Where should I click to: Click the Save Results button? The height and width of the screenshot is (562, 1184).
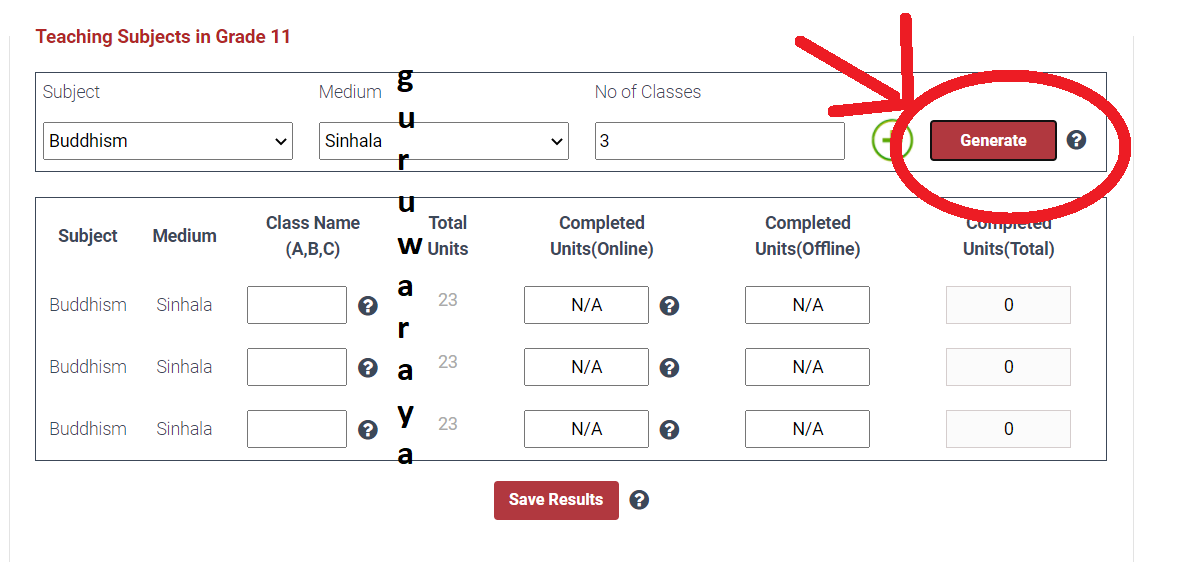coord(557,500)
